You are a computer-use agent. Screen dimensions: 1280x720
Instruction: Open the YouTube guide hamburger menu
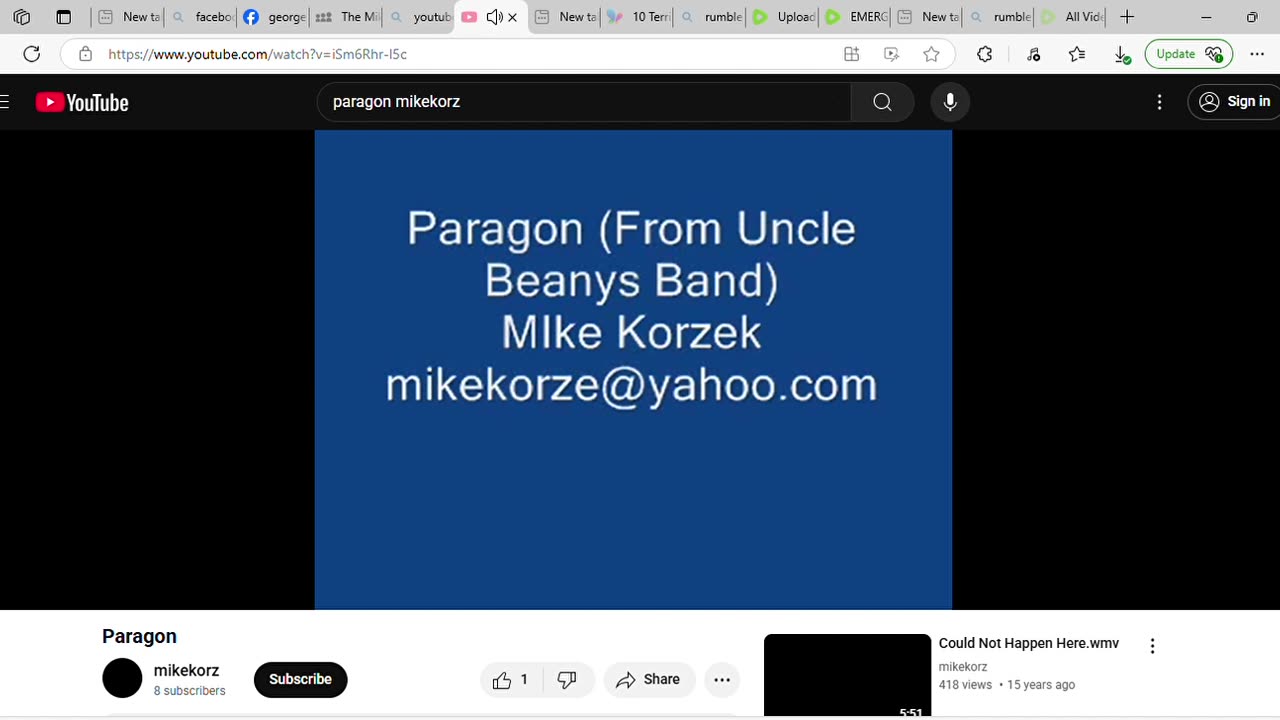(x=5, y=101)
